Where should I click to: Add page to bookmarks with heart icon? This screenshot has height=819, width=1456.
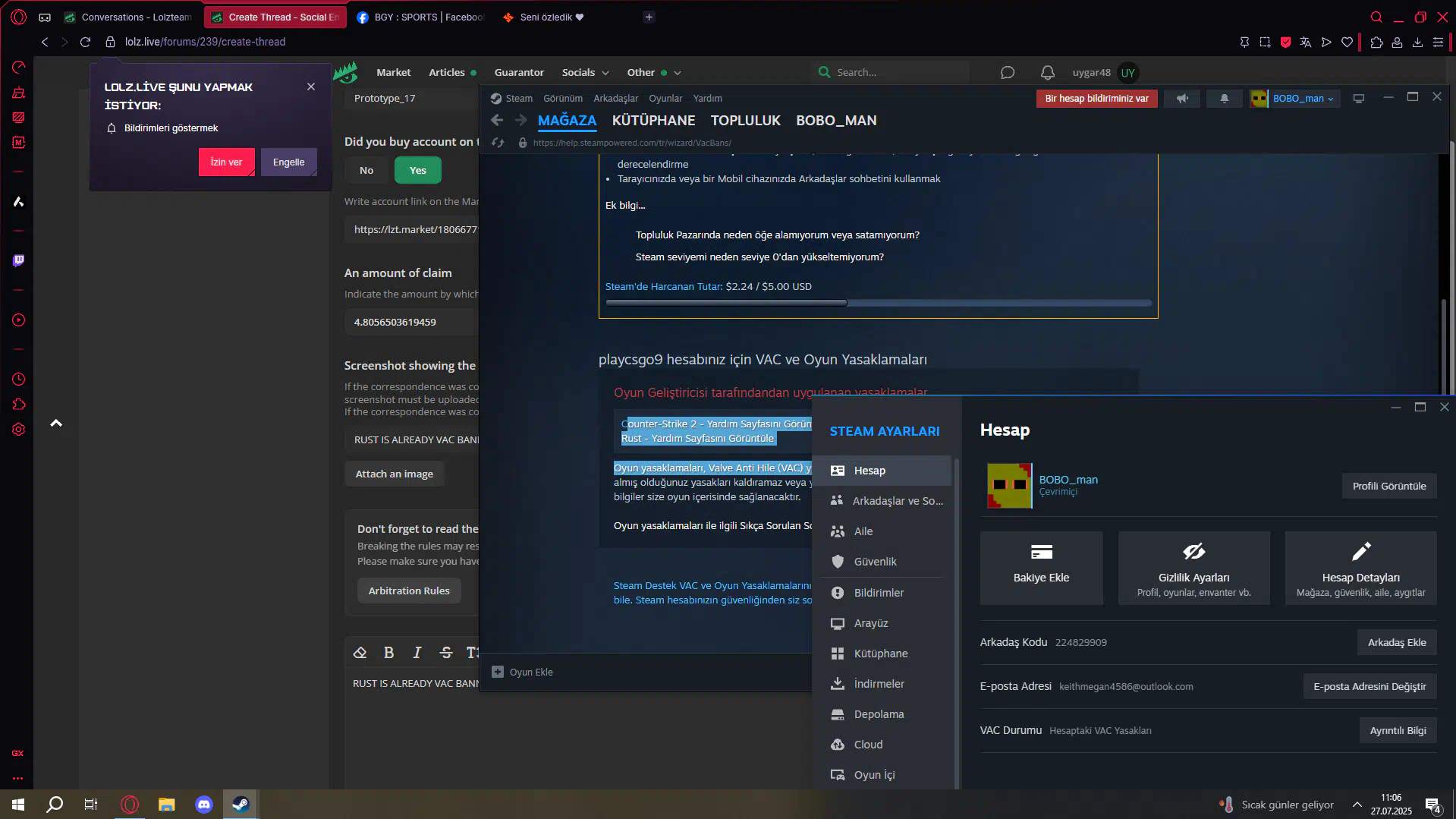1347,43
